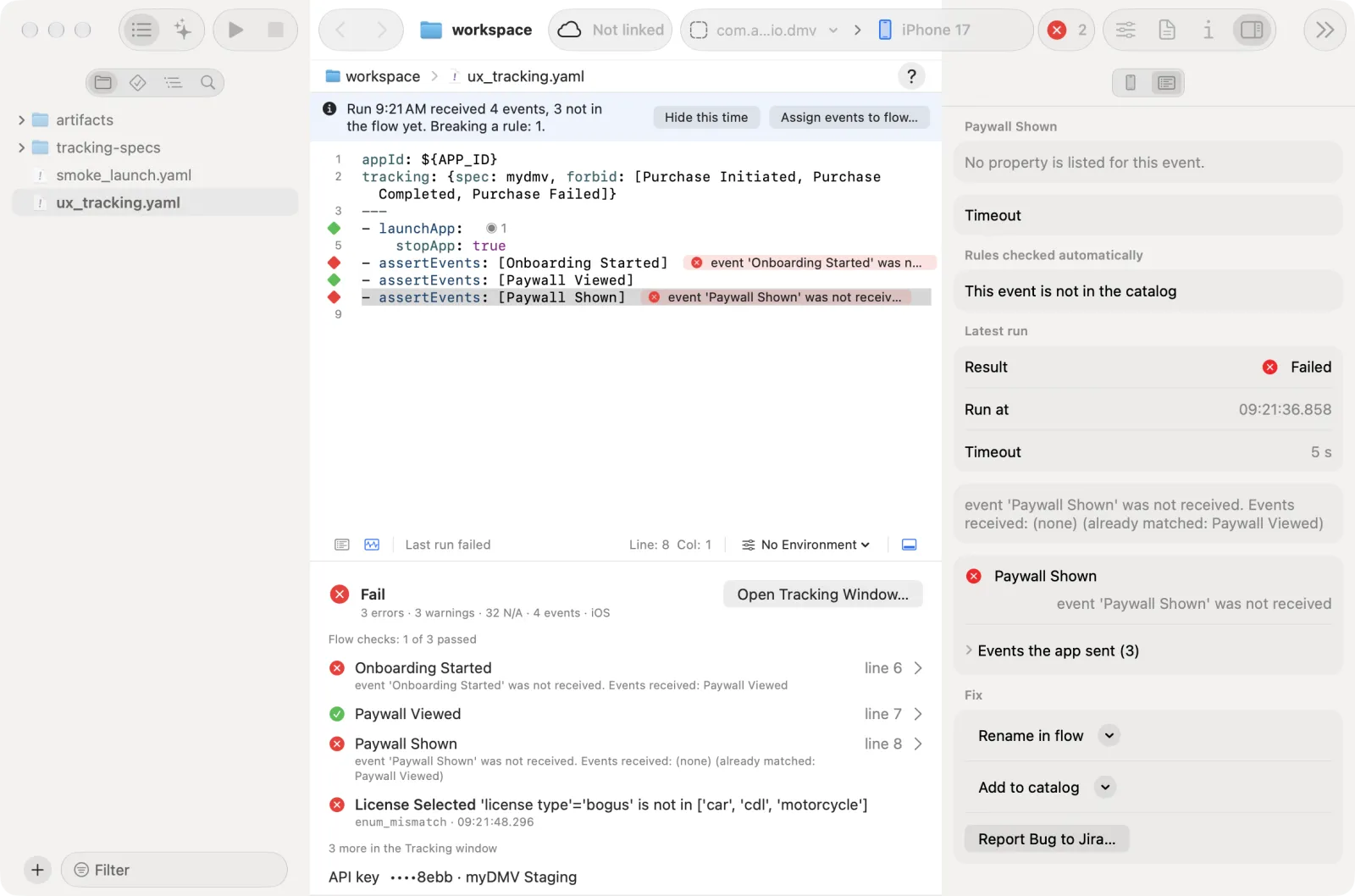Open the search navigator tab
Viewport: 1355px width, 896px height.
[207, 82]
